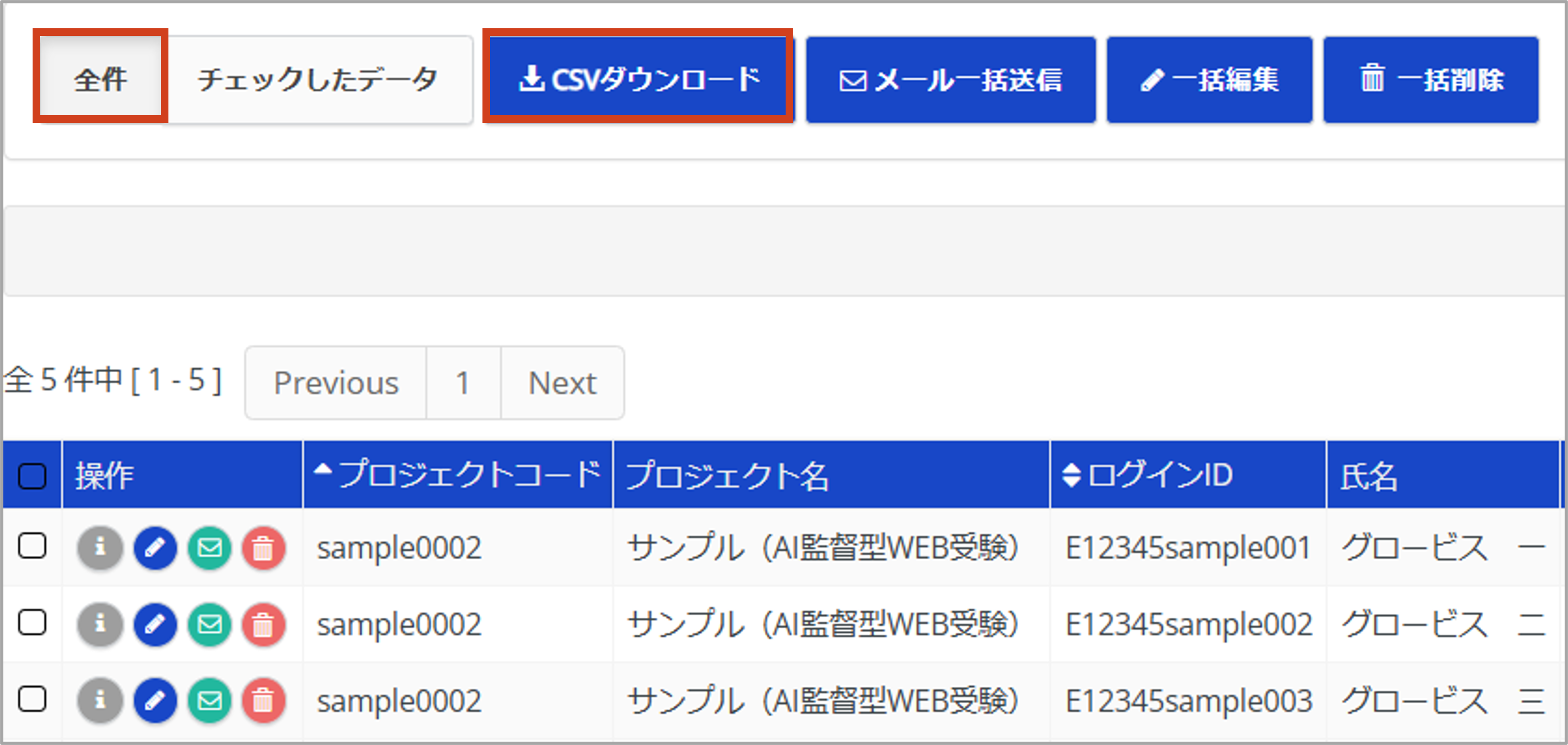Click project name in E12345sample002 row
Image resolution: width=1568 pixels, height=745 pixels.
click(823, 624)
